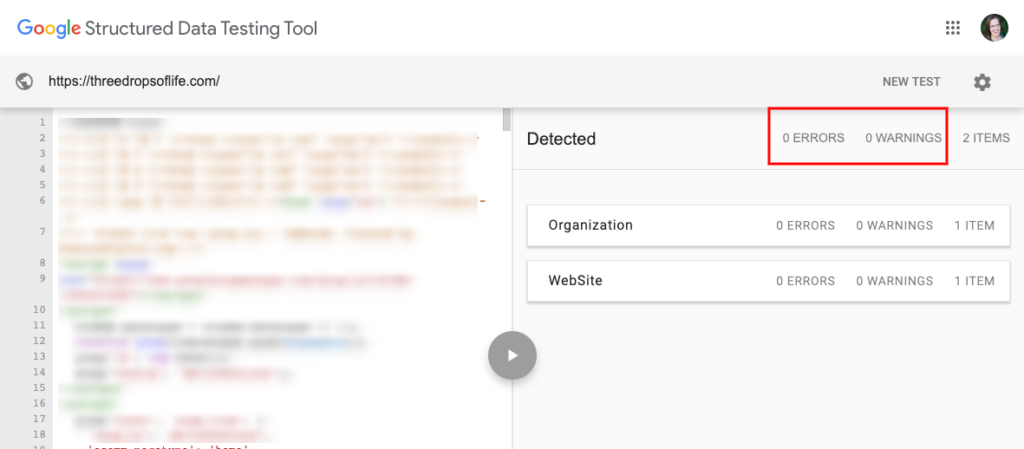Open the Google apps grid icon
This screenshot has width=1024, height=449.
pyautogui.click(x=953, y=28)
